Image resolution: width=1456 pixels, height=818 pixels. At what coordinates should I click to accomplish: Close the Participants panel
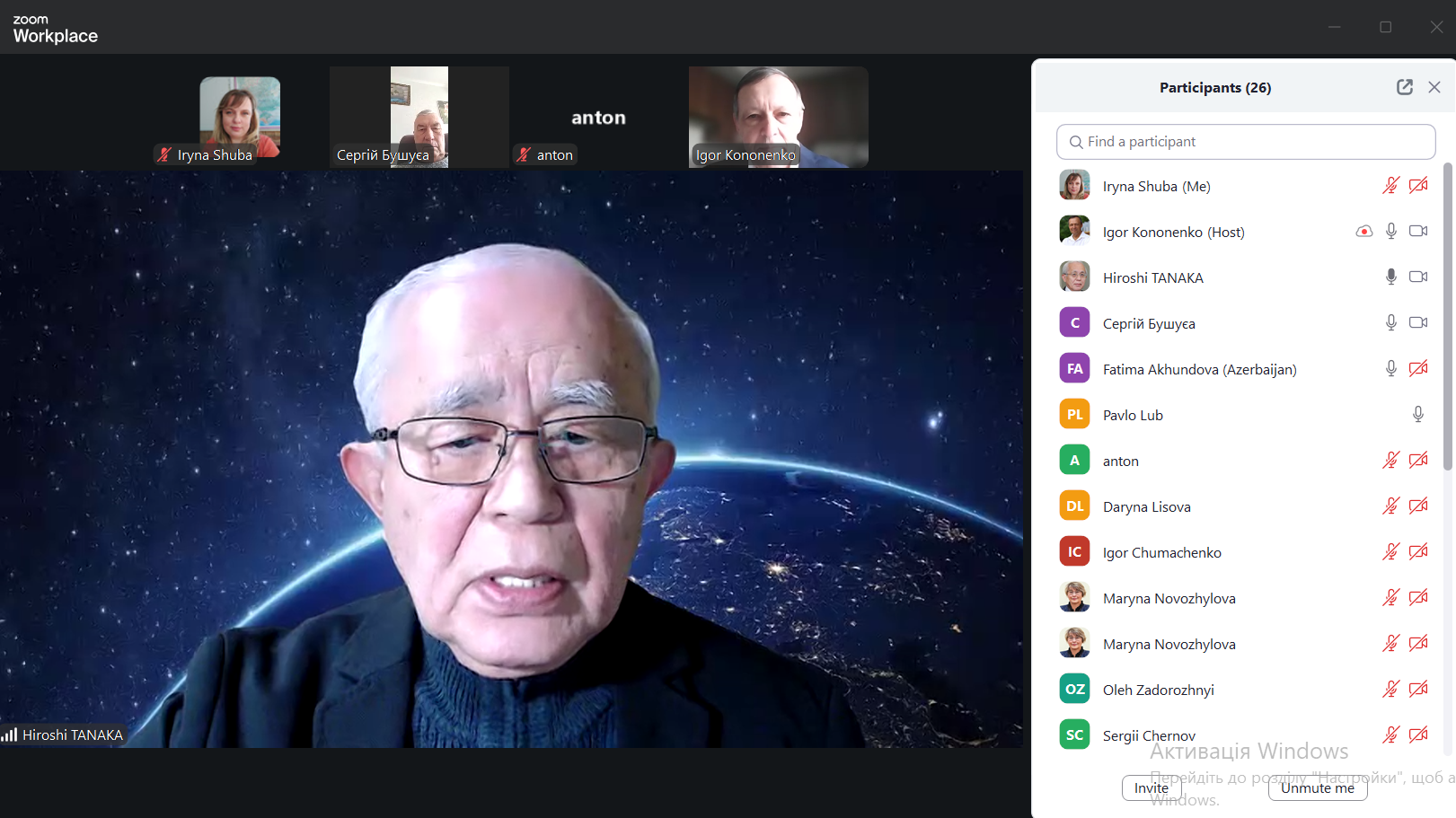1434,87
